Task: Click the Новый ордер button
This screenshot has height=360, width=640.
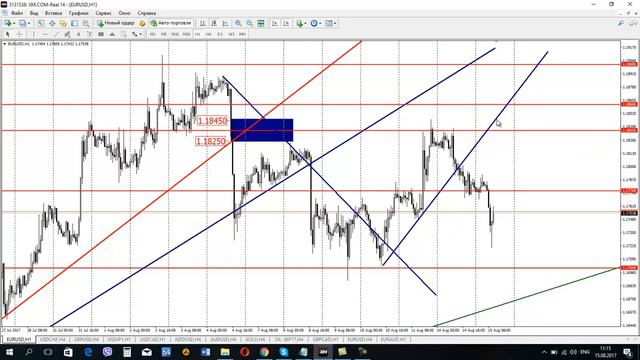Action: [x=116, y=23]
